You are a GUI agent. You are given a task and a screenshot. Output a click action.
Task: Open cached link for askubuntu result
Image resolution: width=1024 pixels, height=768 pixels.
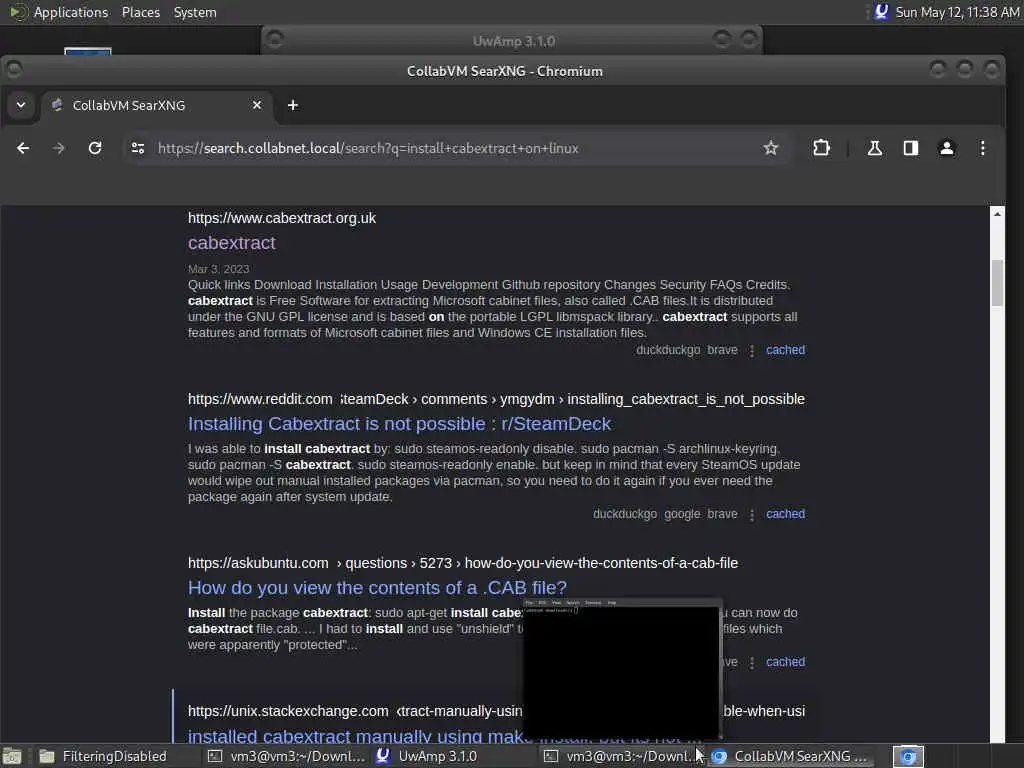pyautogui.click(x=785, y=662)
